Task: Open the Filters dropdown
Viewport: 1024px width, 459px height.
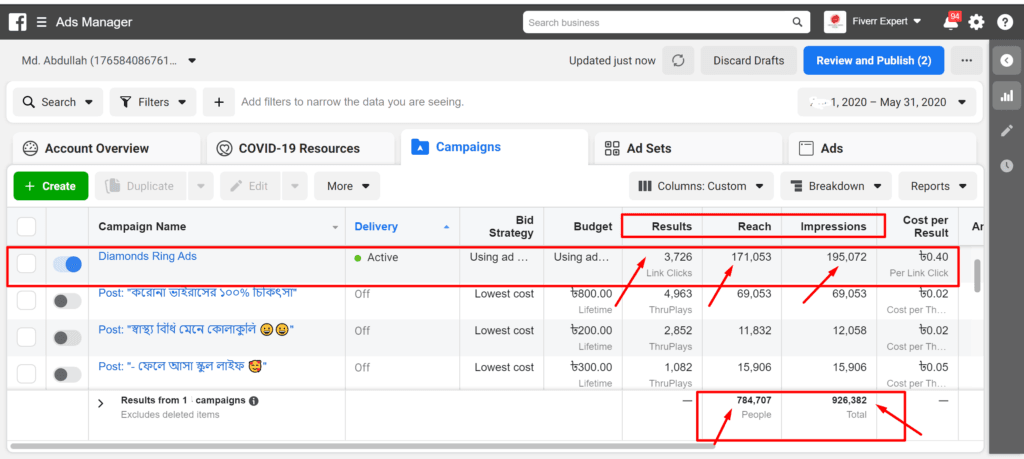Action: click(153, 103)
